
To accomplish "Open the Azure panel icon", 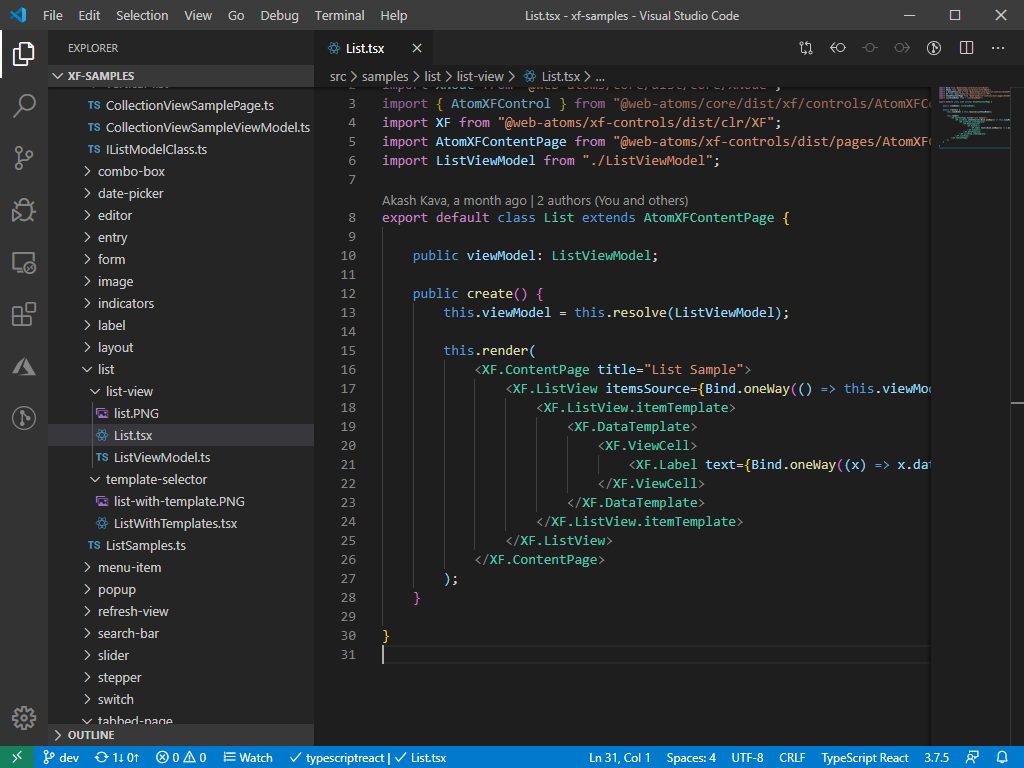I will click(x=24, y=367).
